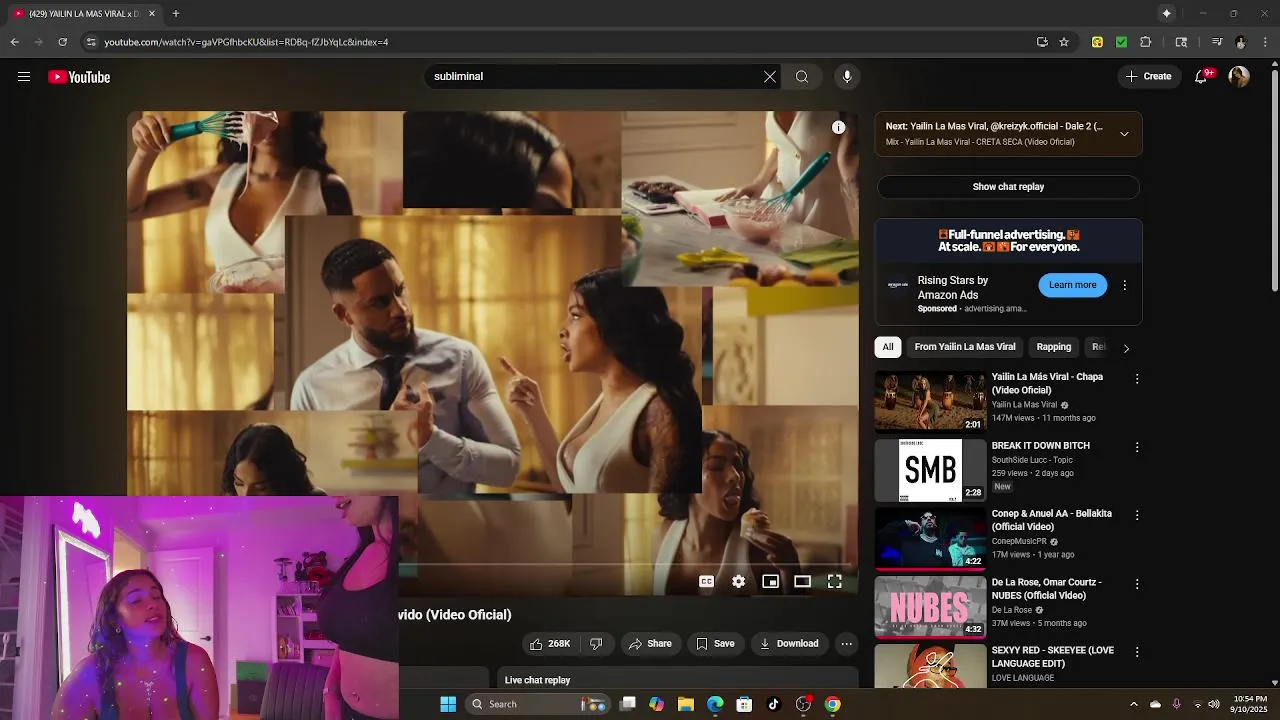
Task: Open Chrome three-dot menu
Action: tap(1265, 42)
